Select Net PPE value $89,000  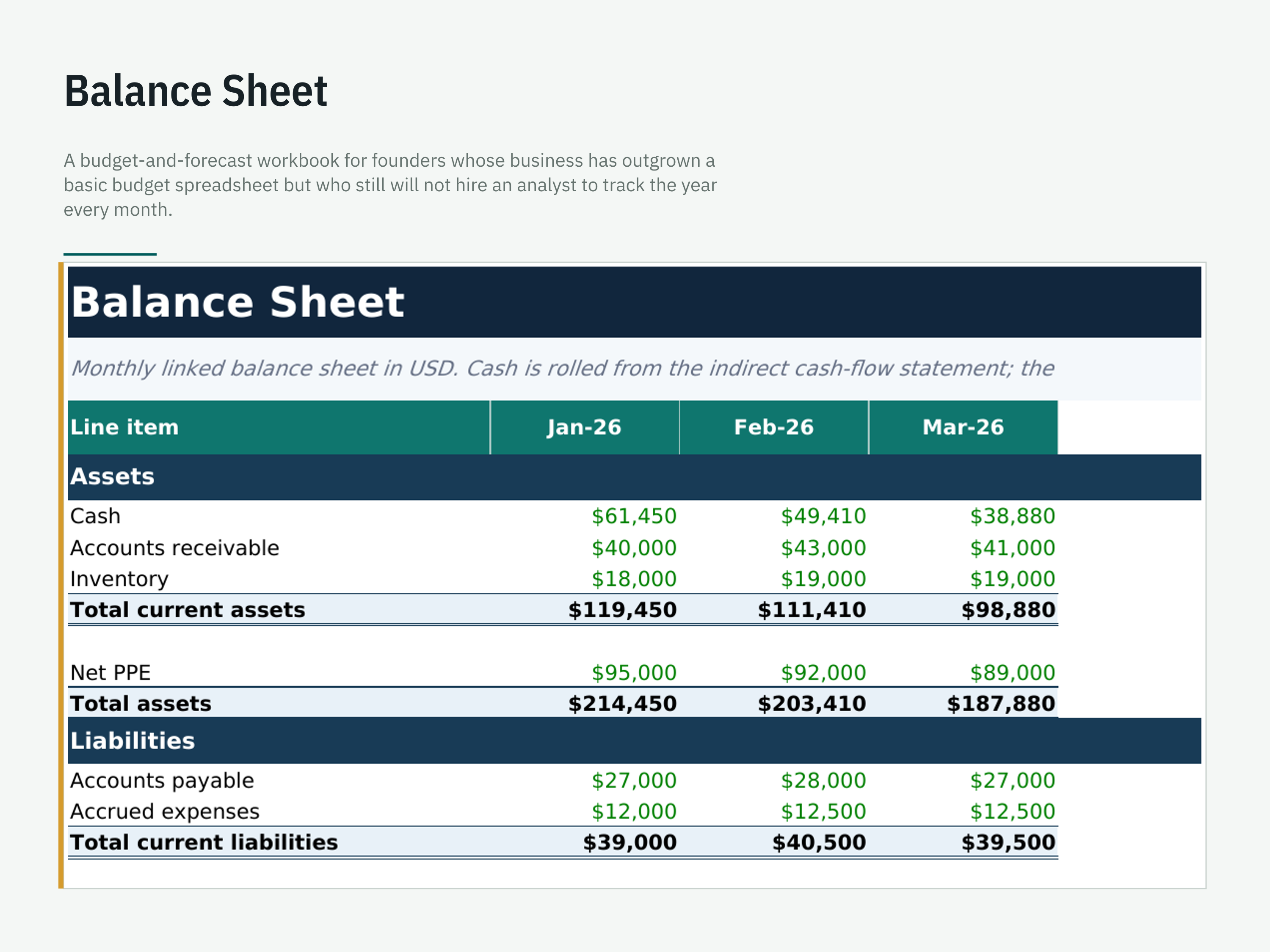(x=1013, y=673)
